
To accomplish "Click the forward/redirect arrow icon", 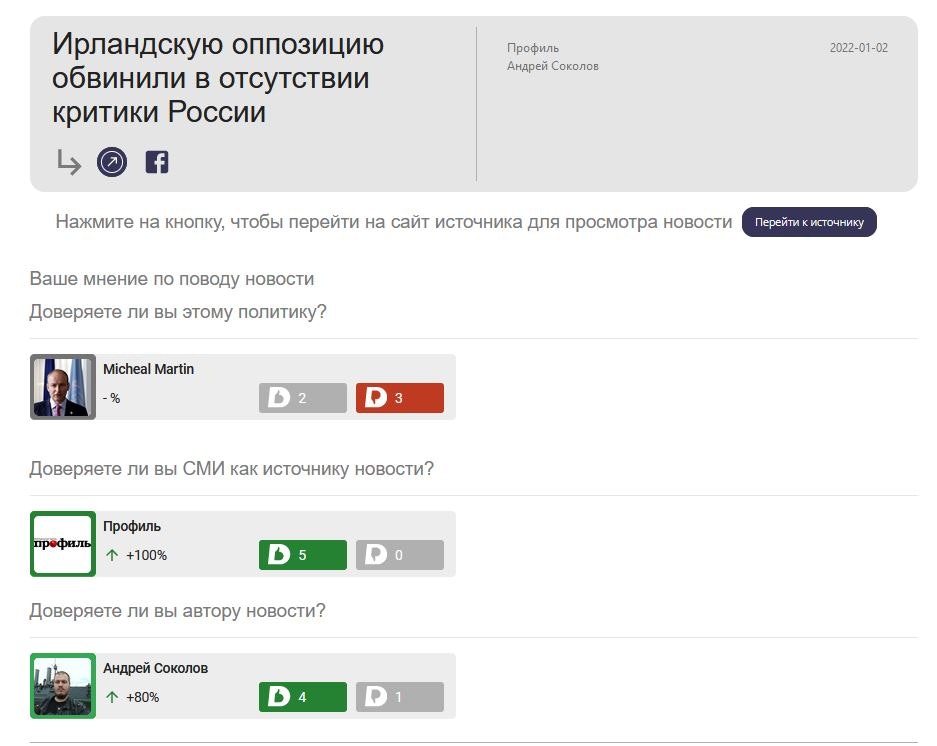I will [67, 161].
